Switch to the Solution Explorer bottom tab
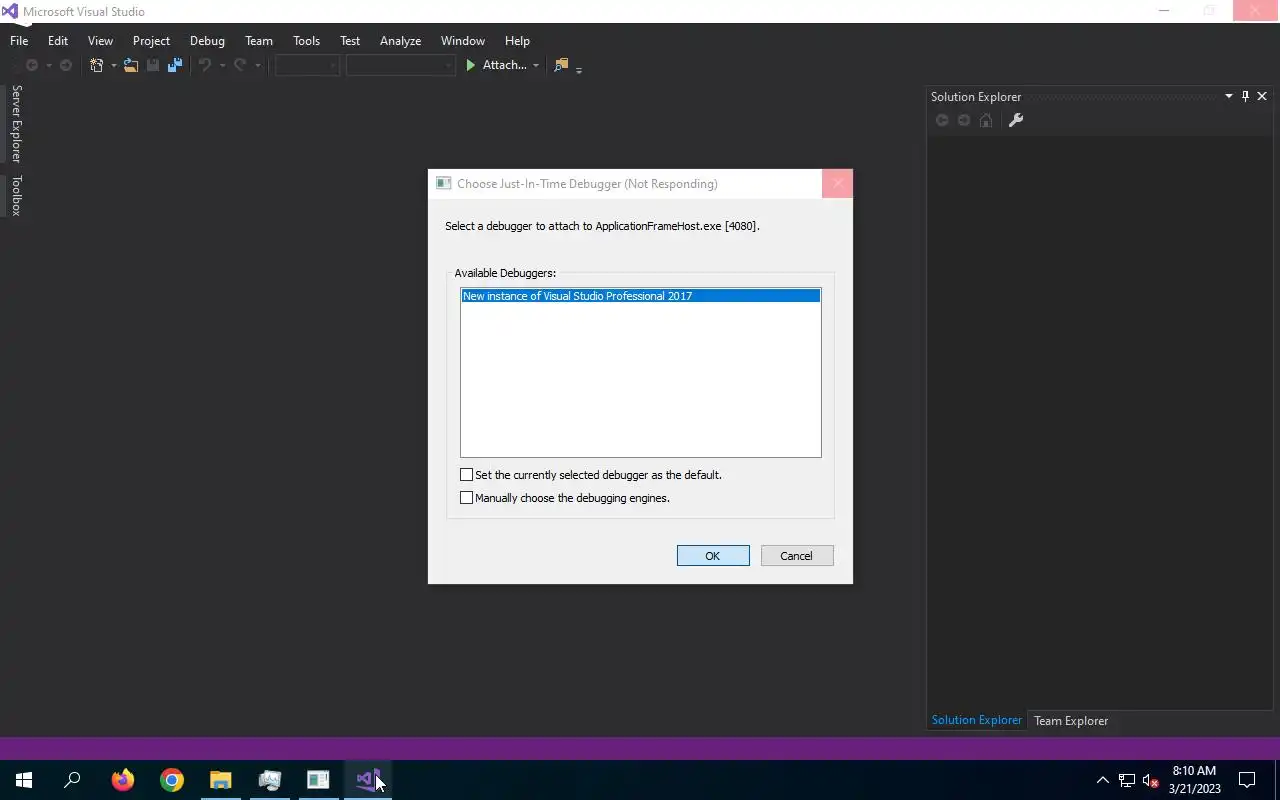Image resolution: width=1280 pixels, height=800 pixels. point(977,720)
